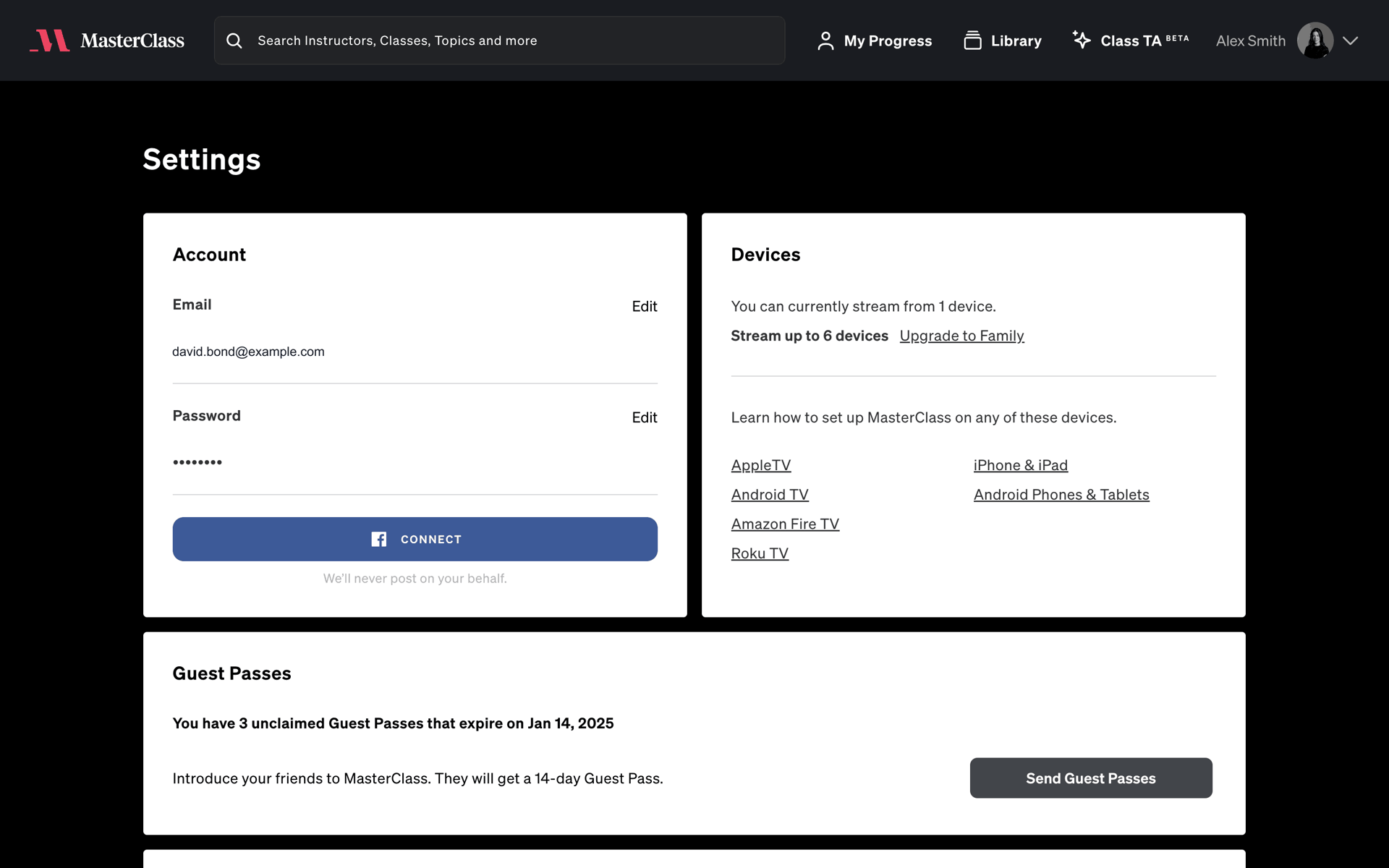Click the Devices section heading
Screen dimensions: 1389x868
click(x=765, y=255)
